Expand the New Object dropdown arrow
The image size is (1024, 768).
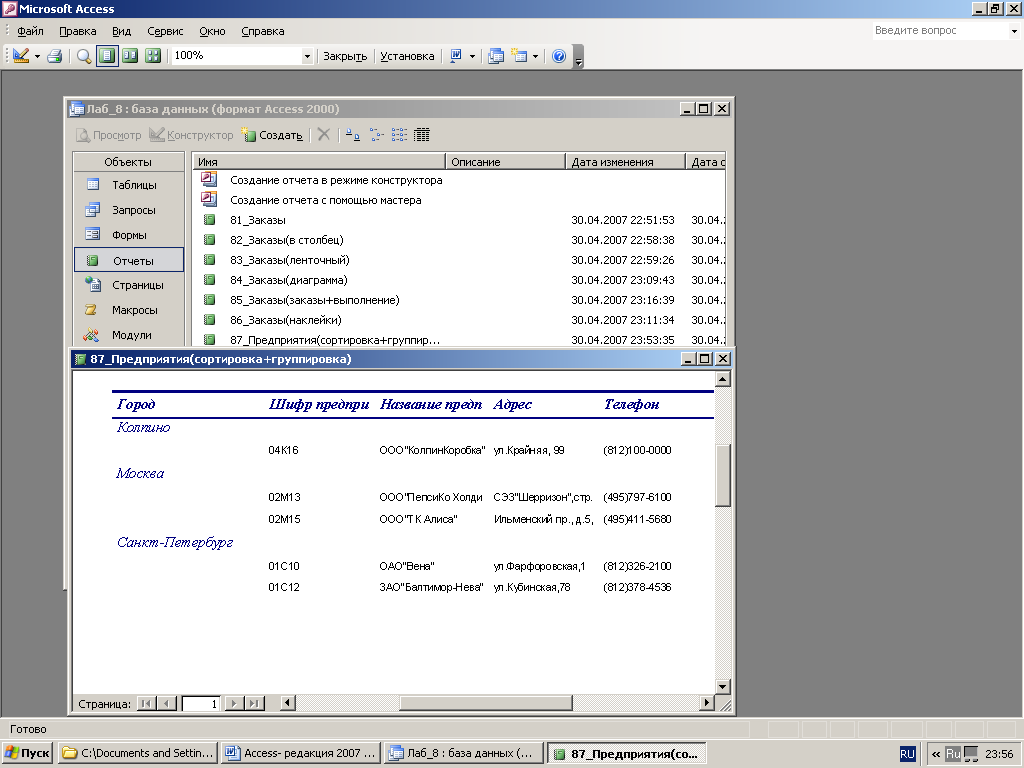(x=536, y=56)
